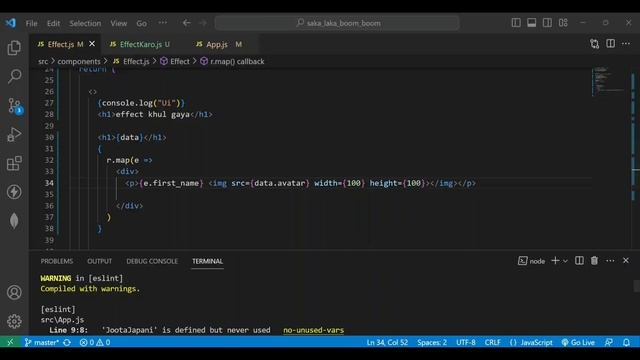Viewport: 640px width, 360px height.
Task: Open the Go menu
Action: (x=141, y=23)
